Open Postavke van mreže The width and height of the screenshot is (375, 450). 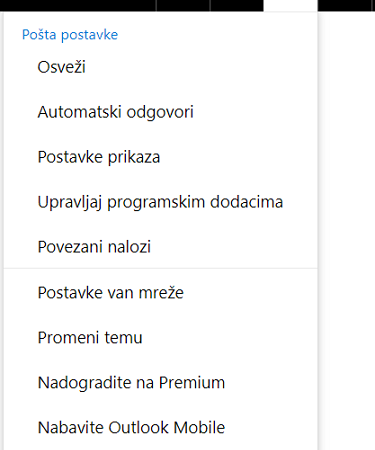pyautogui.click(x=161, y=293)
